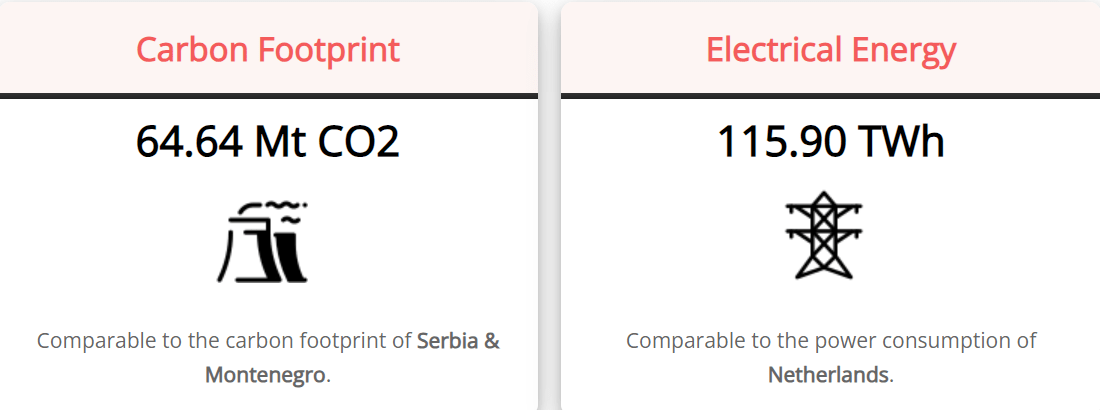This screenshot has width=1100, height=410.
Task: Open the Netherlands country reference
Action: click(828, 376)
